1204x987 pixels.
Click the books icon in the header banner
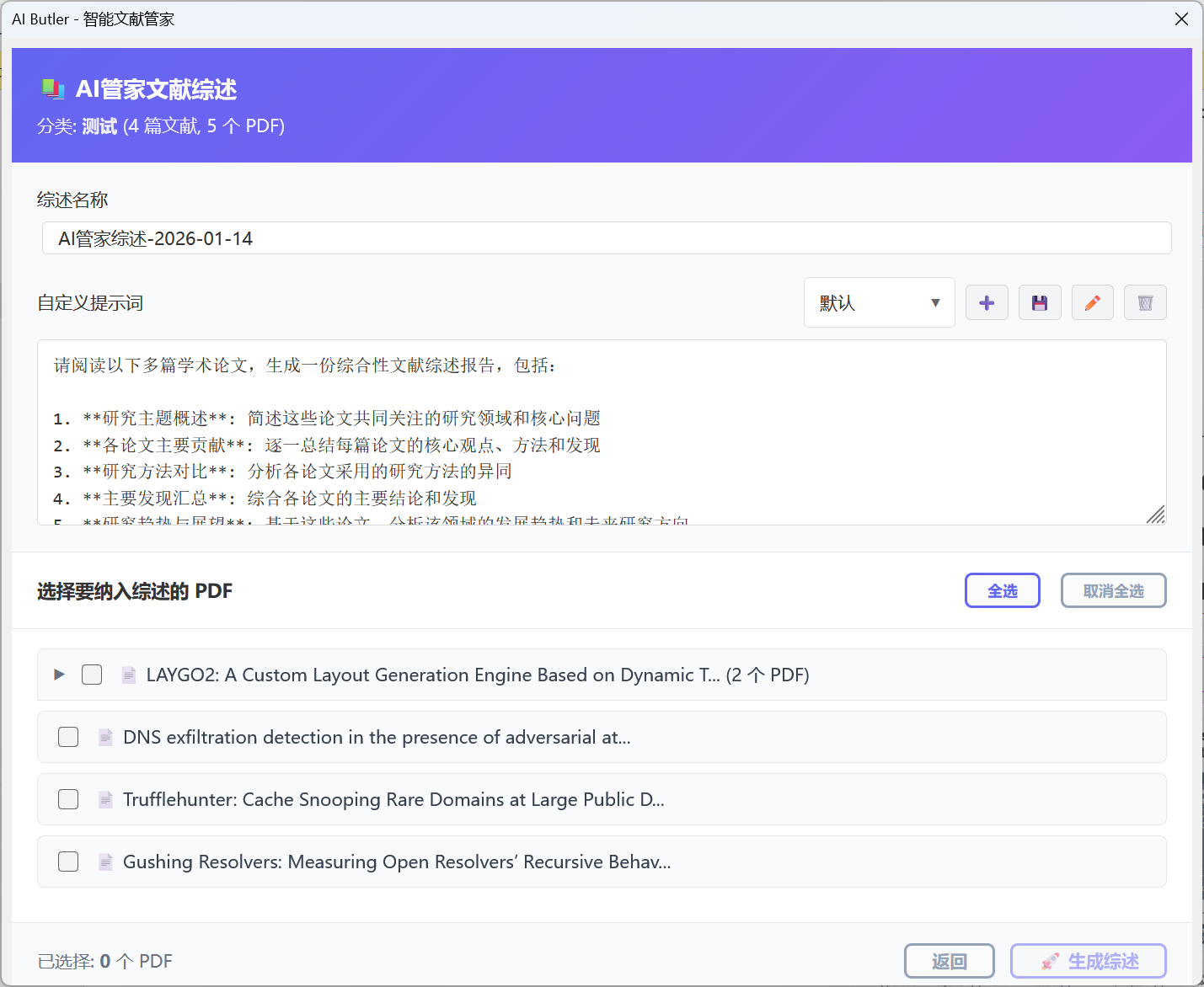tap(52, 88)
